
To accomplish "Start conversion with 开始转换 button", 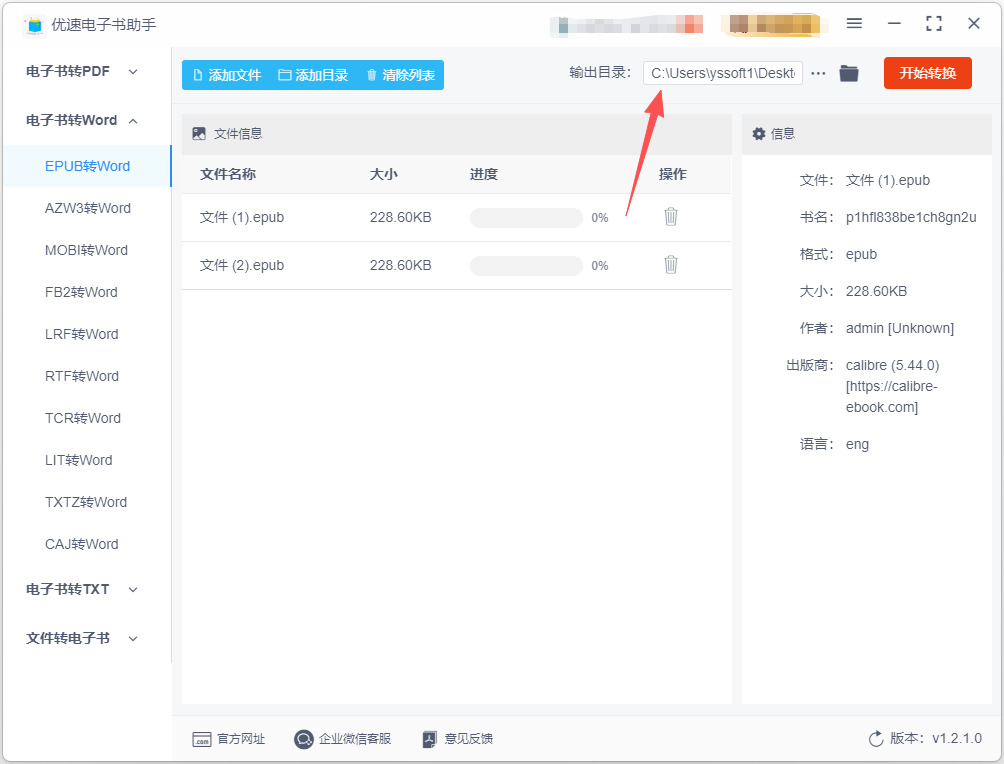I will point(927,73).
